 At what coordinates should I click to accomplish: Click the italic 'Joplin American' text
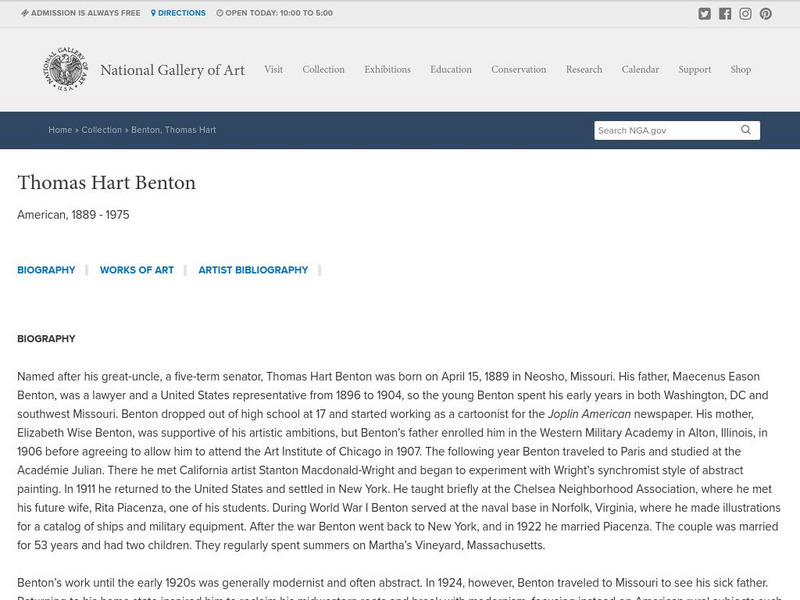coord(589,414)
